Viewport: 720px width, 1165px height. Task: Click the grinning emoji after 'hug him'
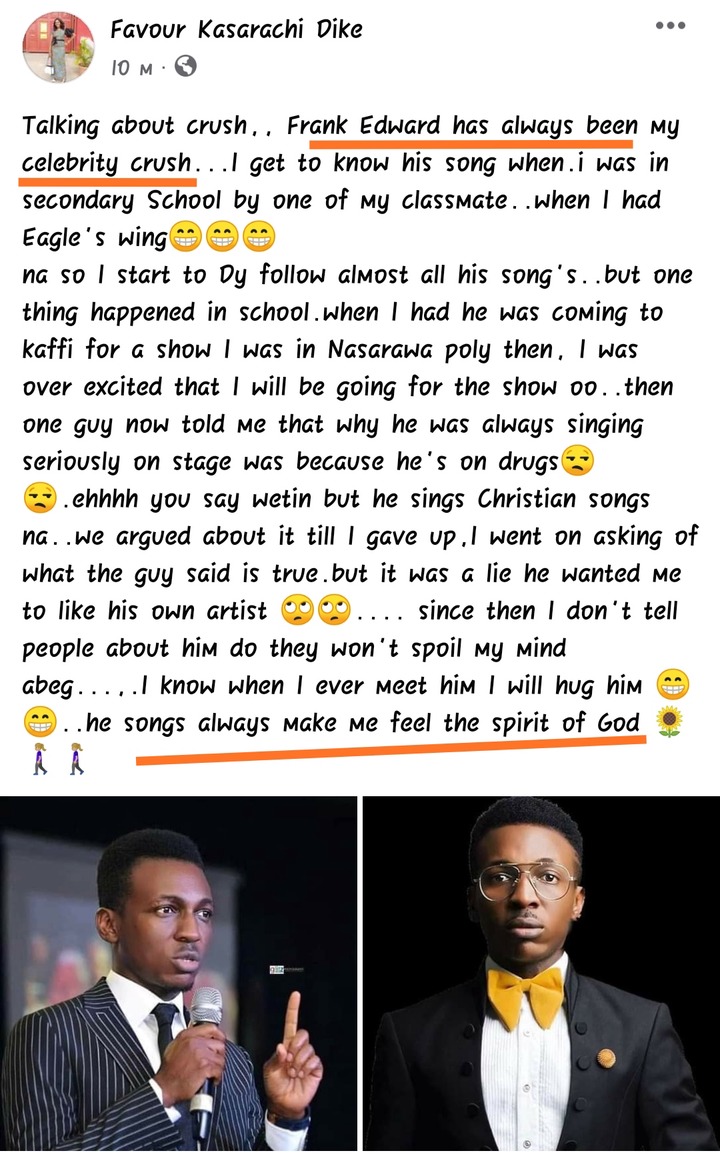click(672, 685)
